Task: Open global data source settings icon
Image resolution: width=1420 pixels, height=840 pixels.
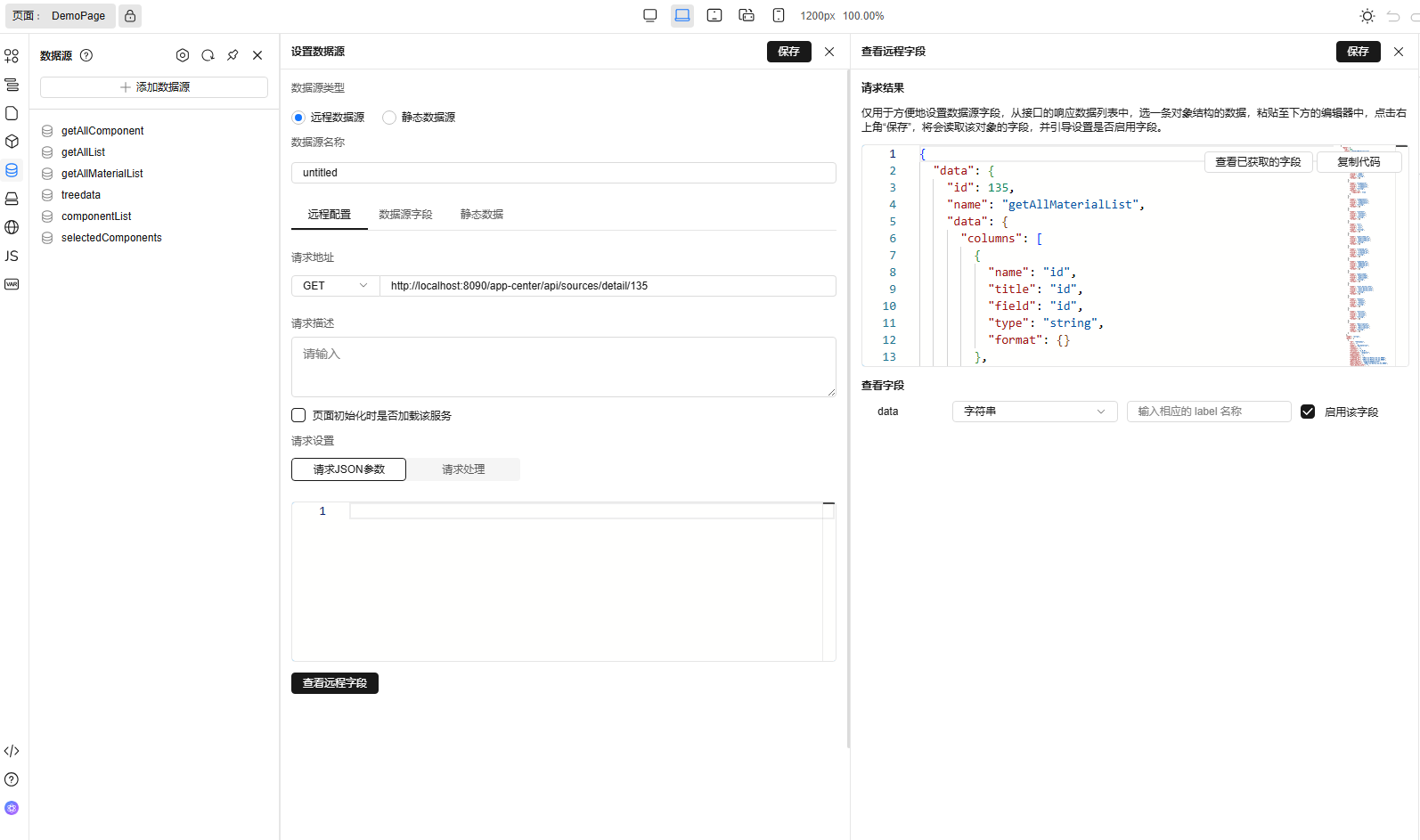Action: (183, 55)
